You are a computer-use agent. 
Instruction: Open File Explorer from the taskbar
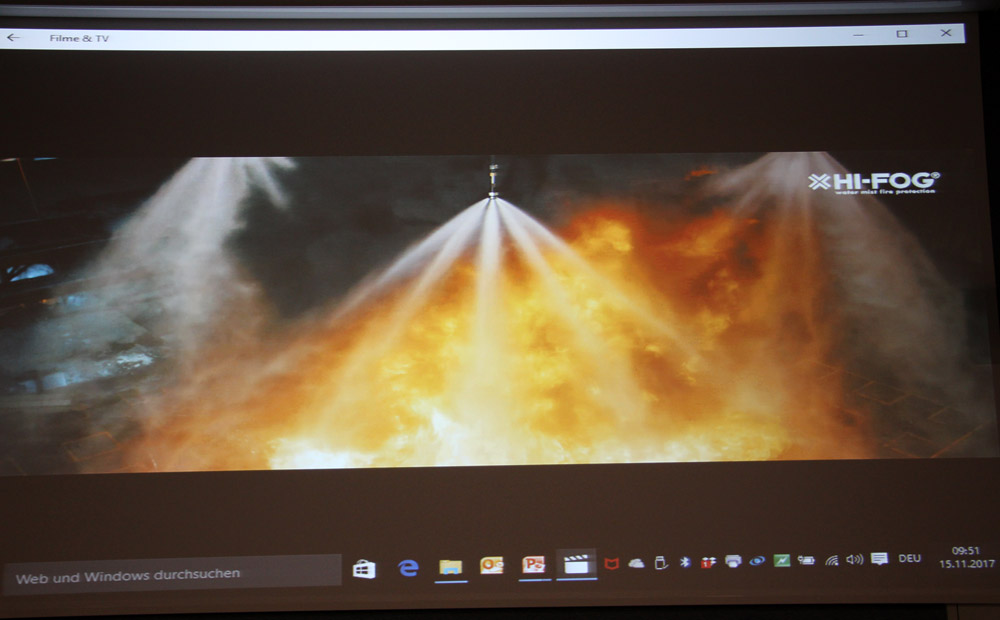[x=451, y=566]
